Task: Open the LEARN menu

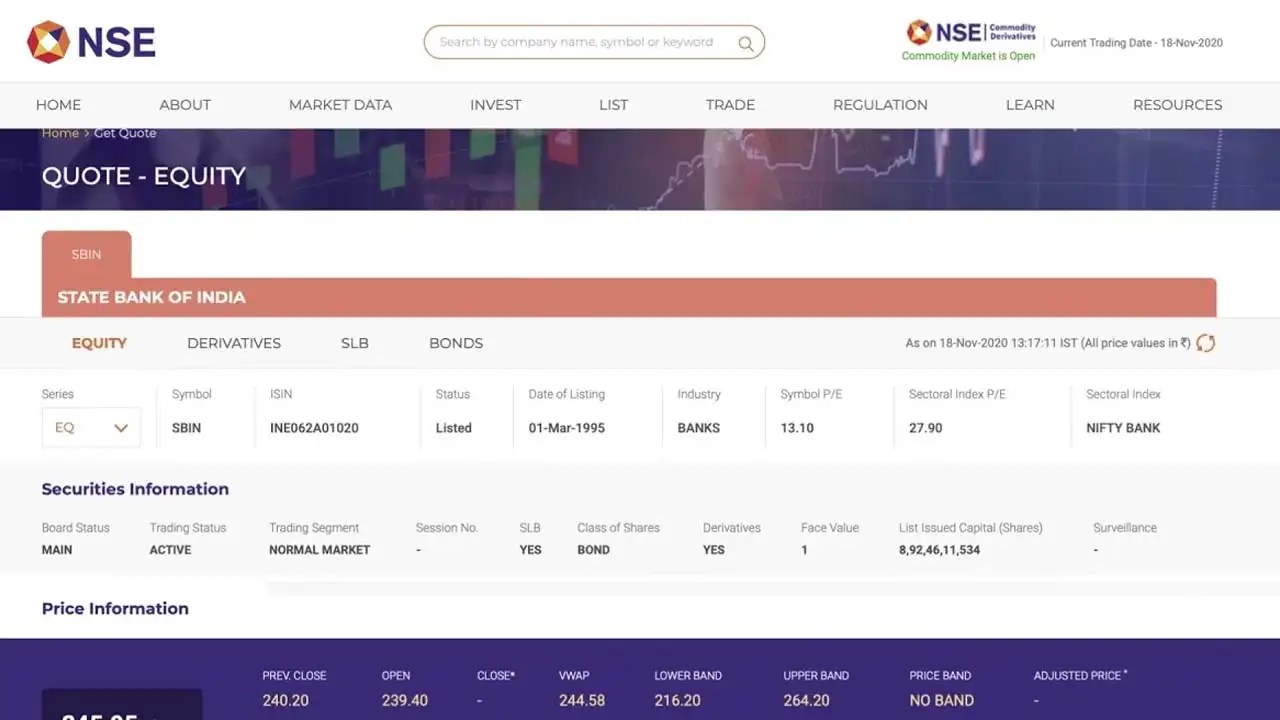Action: 1030,104
